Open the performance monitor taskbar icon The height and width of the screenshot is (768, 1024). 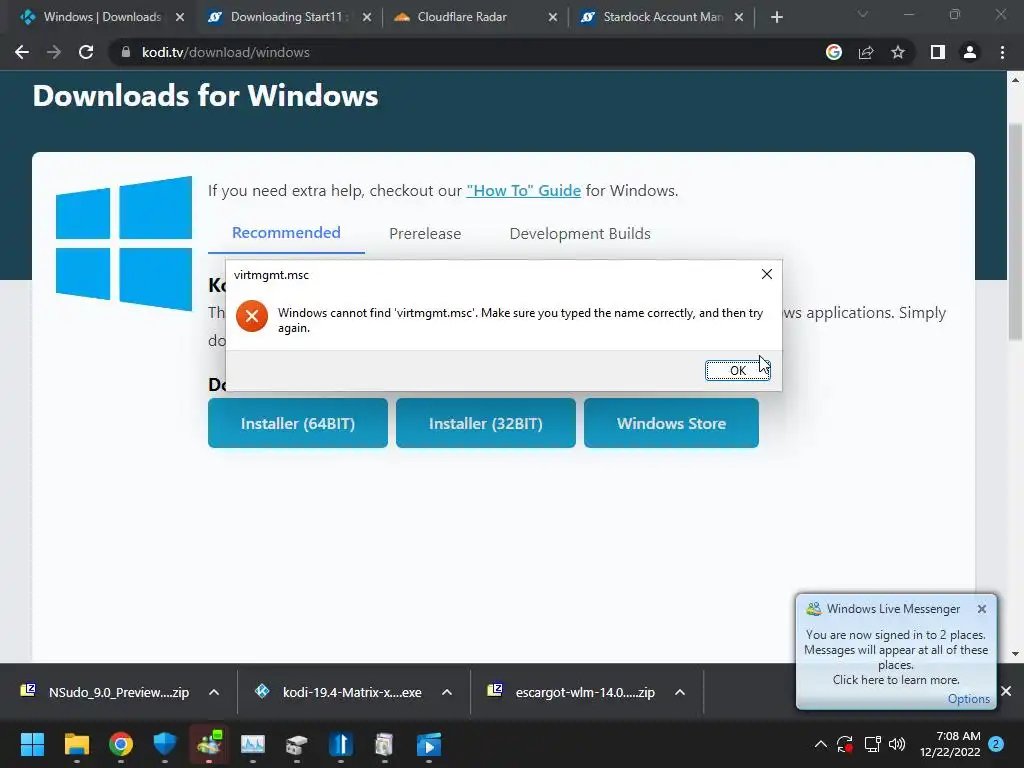[x=253, y=744]
